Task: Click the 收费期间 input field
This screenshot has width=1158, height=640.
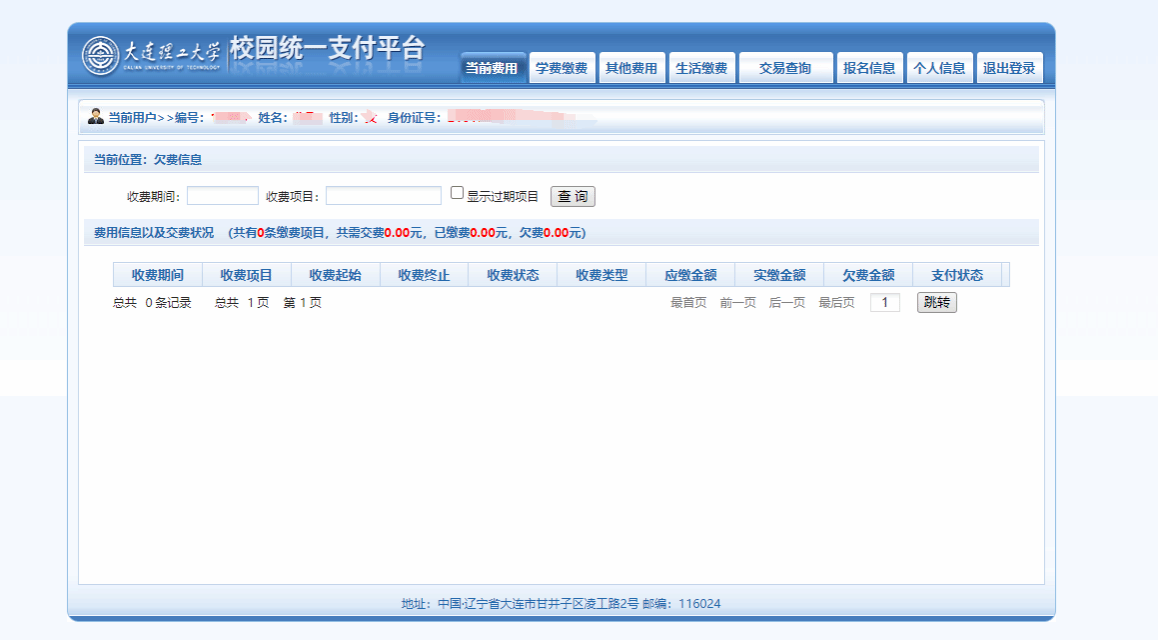Action: coord(222,196)
